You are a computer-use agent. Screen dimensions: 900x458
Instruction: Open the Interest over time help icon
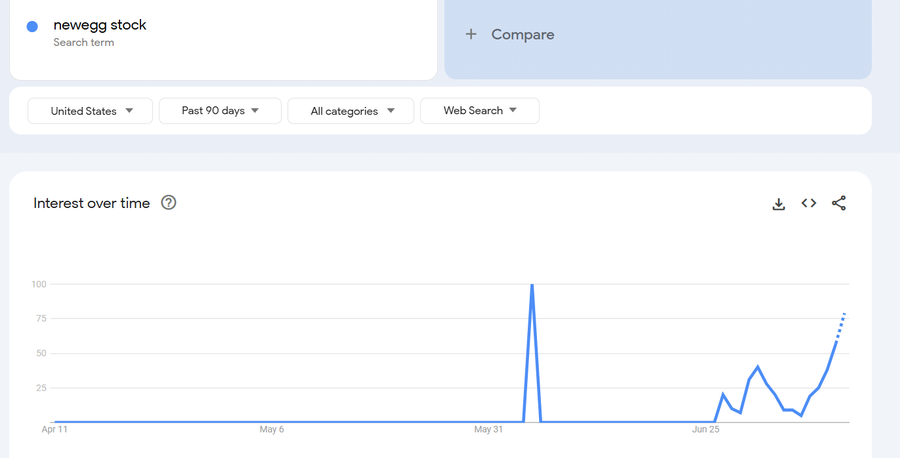(x=168, y=203)
